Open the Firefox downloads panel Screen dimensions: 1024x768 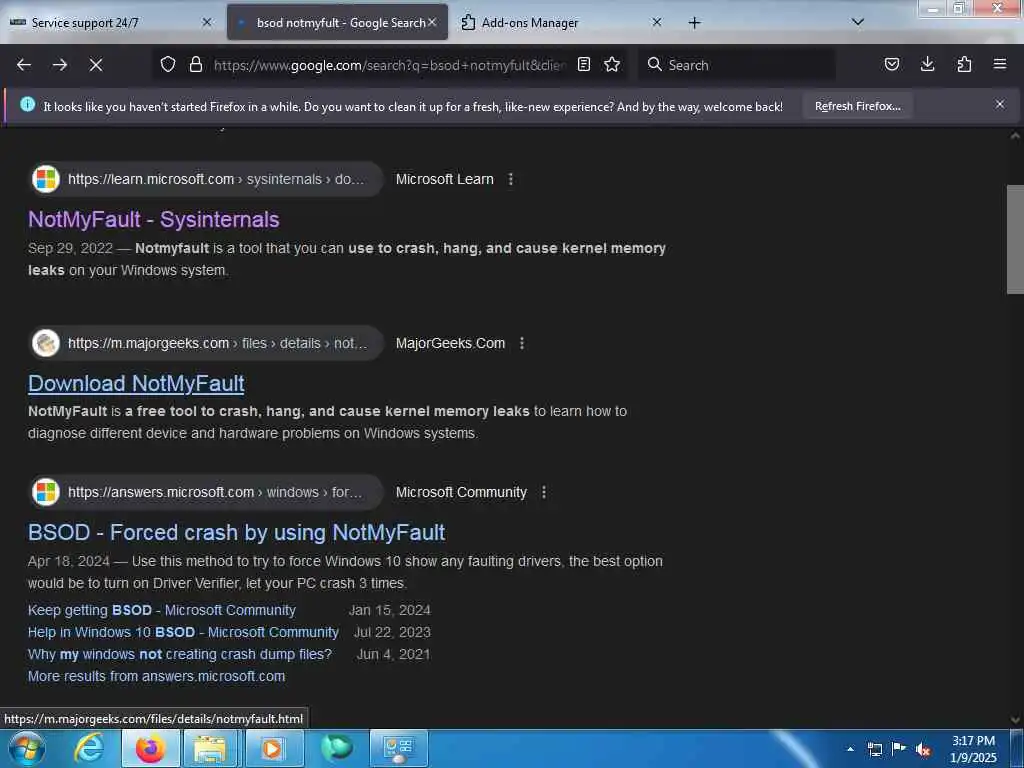coord(927,64)
